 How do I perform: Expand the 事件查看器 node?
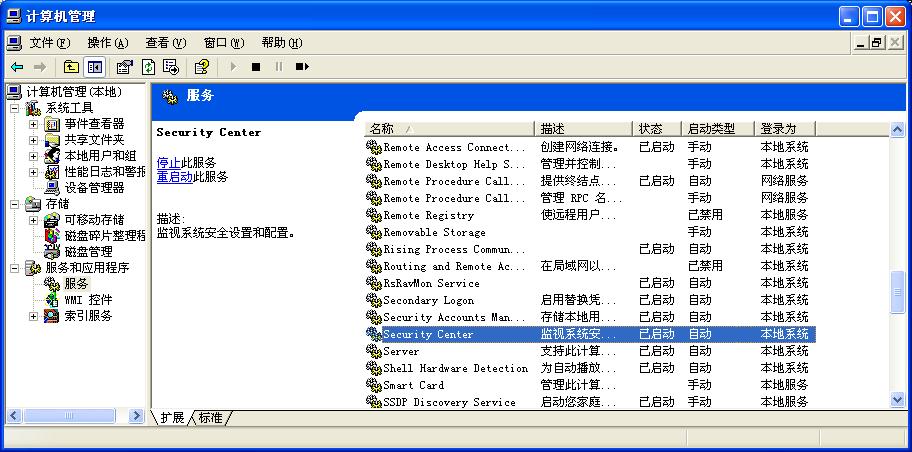pos(33,124)
